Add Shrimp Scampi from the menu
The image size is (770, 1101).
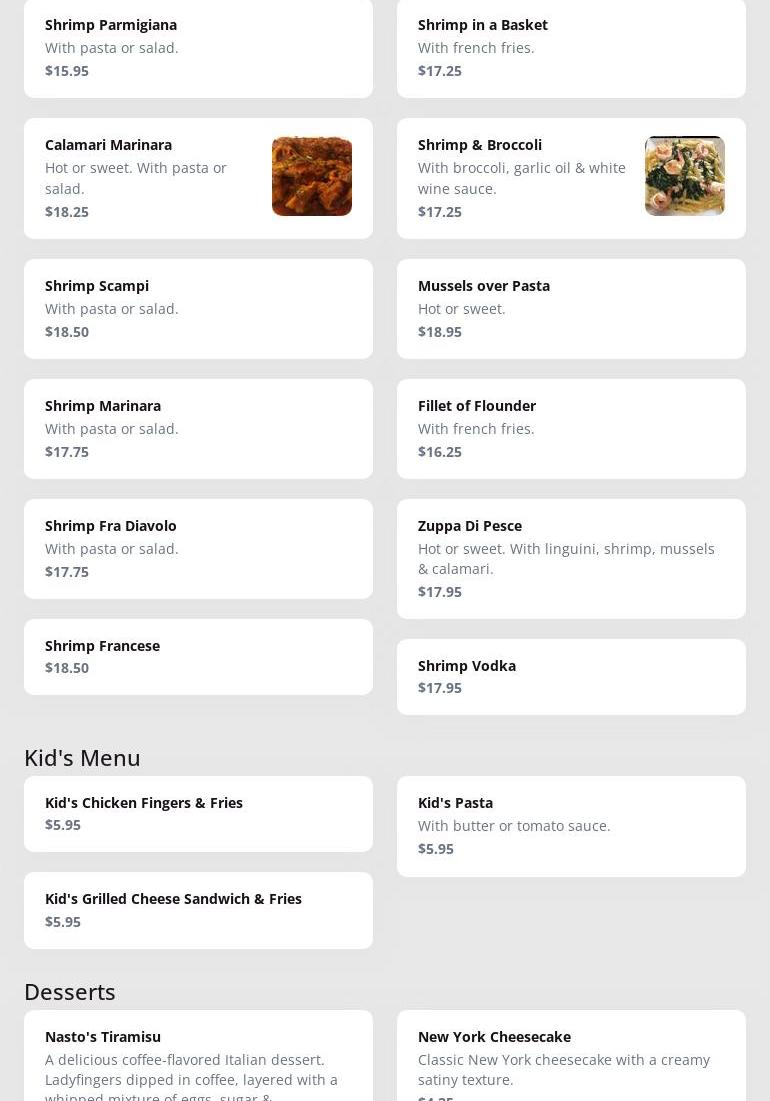coord(198,308)
